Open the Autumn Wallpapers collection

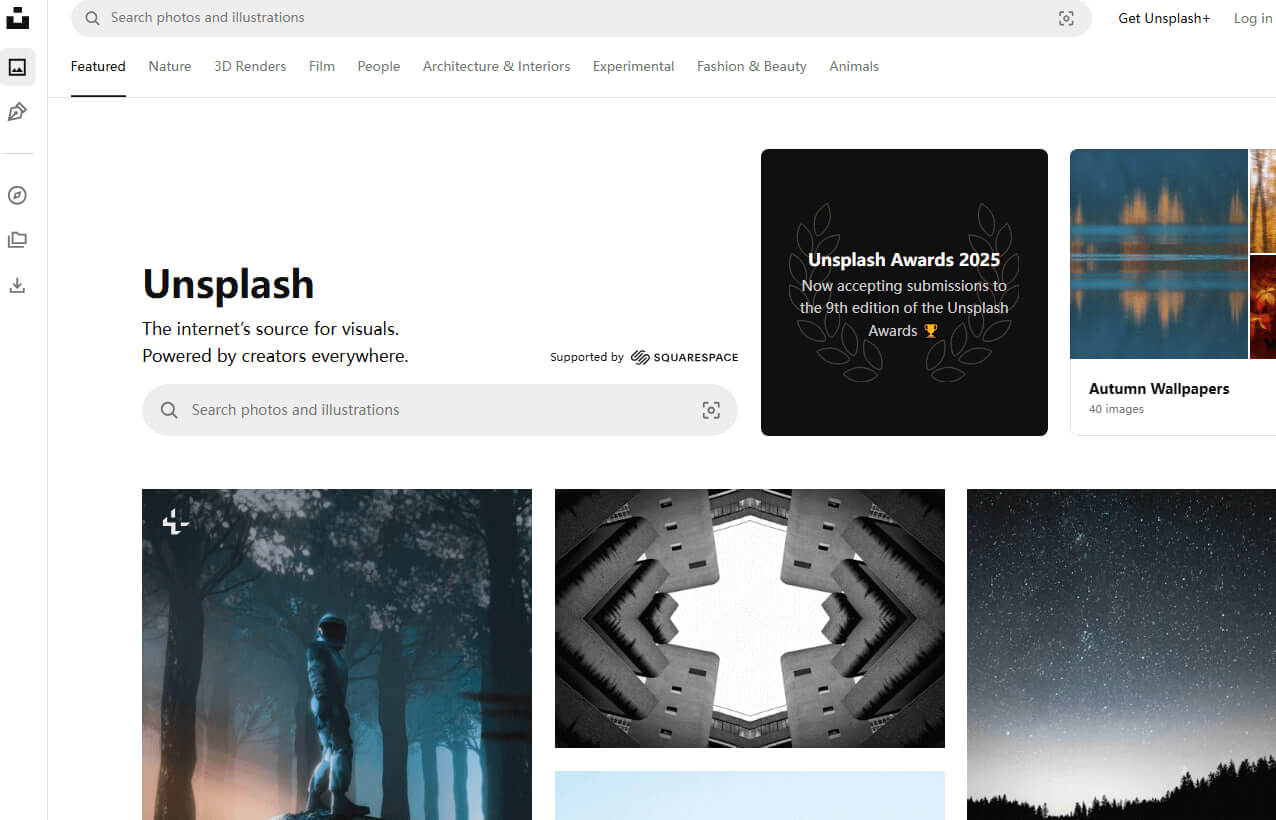[x=1159, y=389]
